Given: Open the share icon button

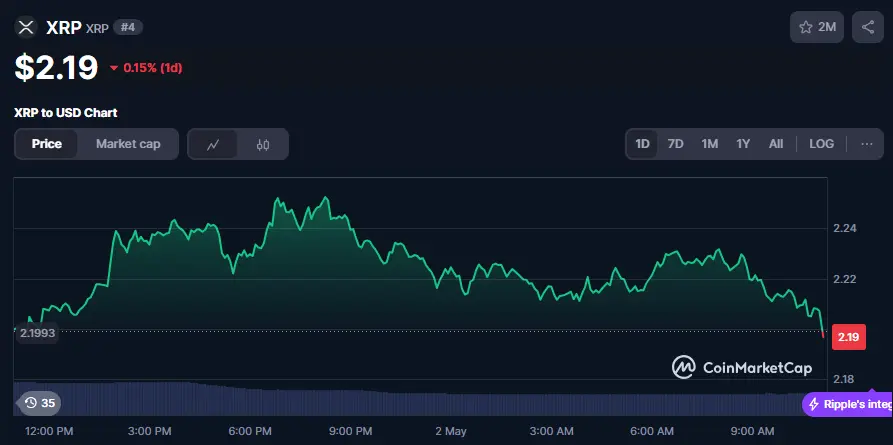Looking at the screenshot, I should point(867,27).
